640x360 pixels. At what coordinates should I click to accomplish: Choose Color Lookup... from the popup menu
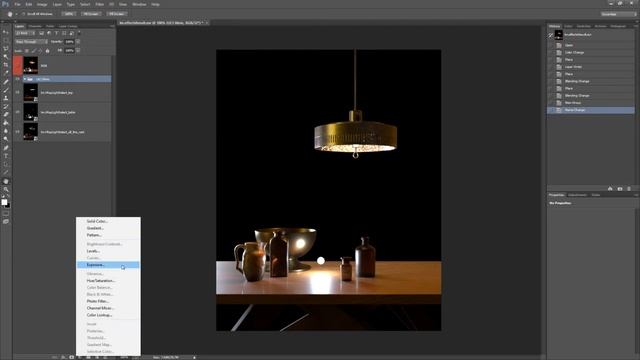(x=108, y=315)
